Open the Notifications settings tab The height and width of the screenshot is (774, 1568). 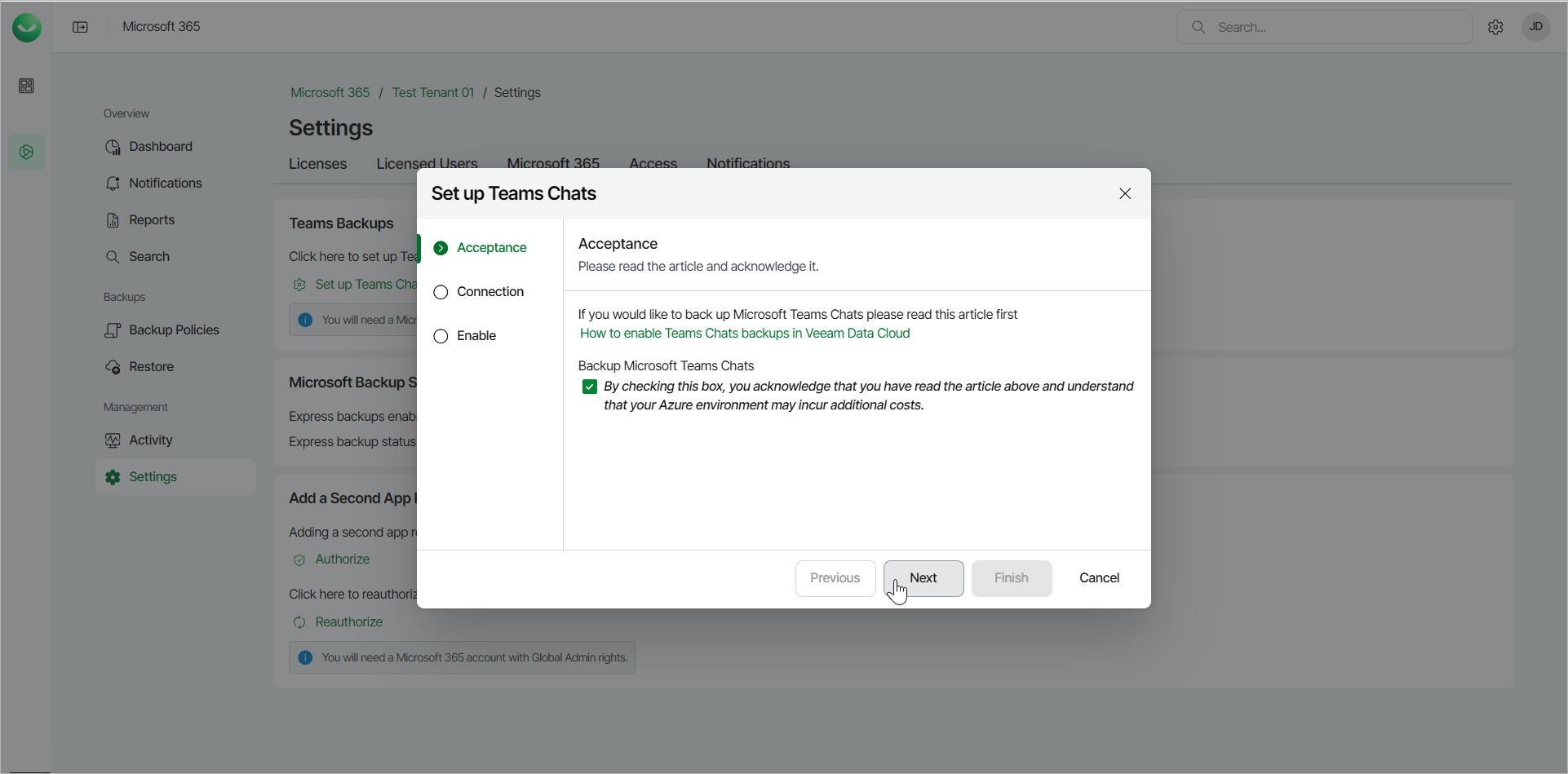tap(747, 163)
